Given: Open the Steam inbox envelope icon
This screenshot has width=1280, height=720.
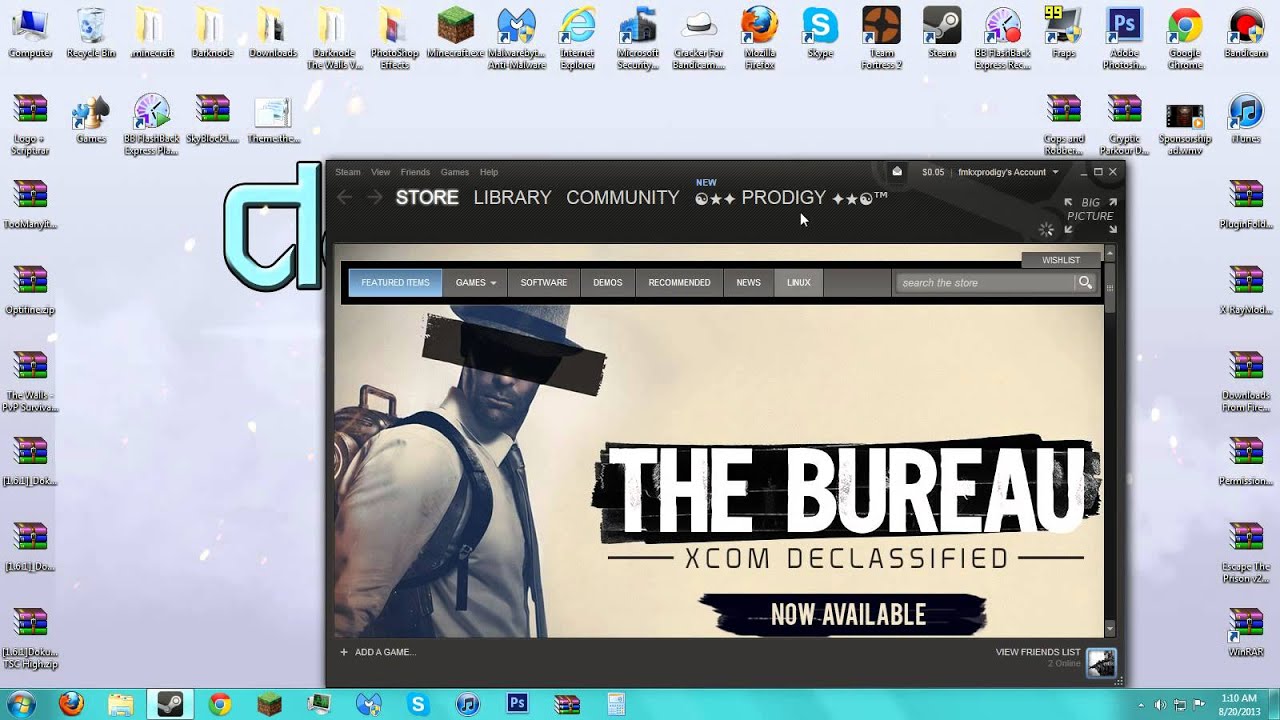Looking at the screenshot, I should (897, 172).
